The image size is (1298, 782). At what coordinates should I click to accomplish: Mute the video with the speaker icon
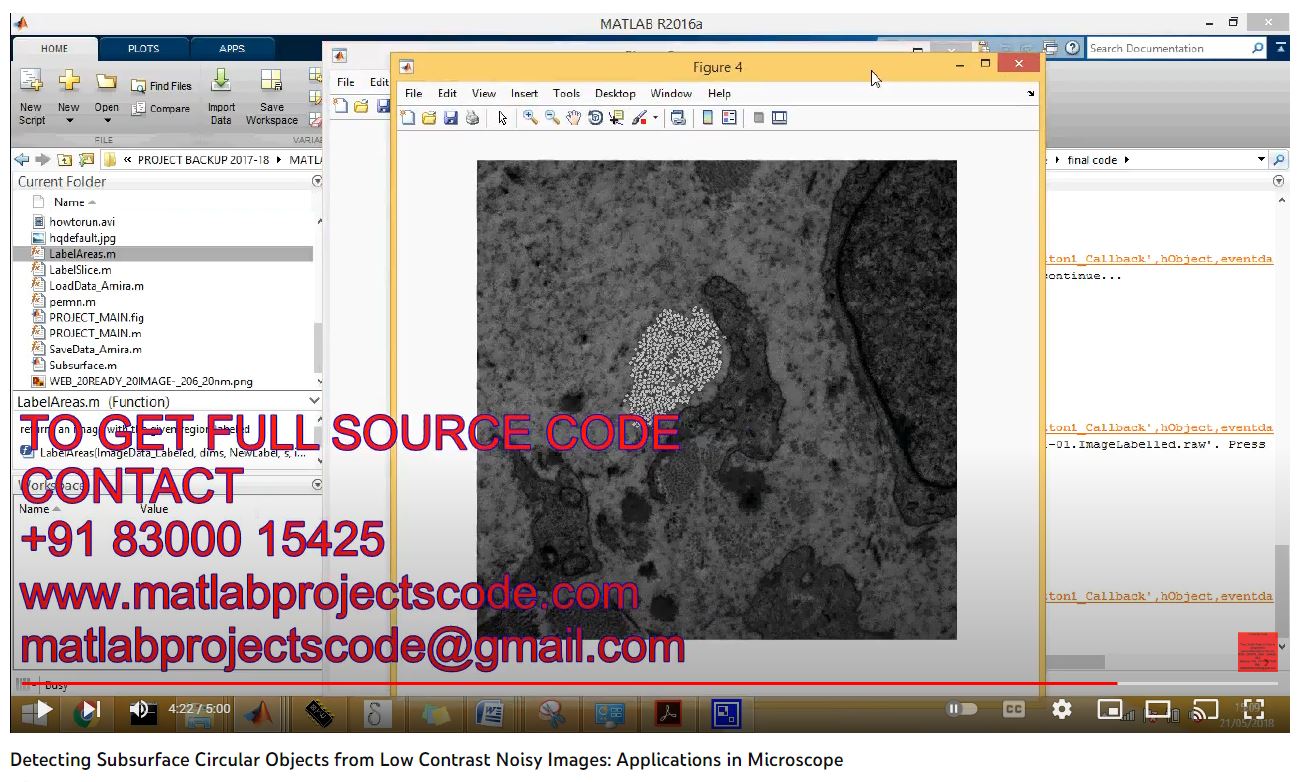(x=140, y=710)
